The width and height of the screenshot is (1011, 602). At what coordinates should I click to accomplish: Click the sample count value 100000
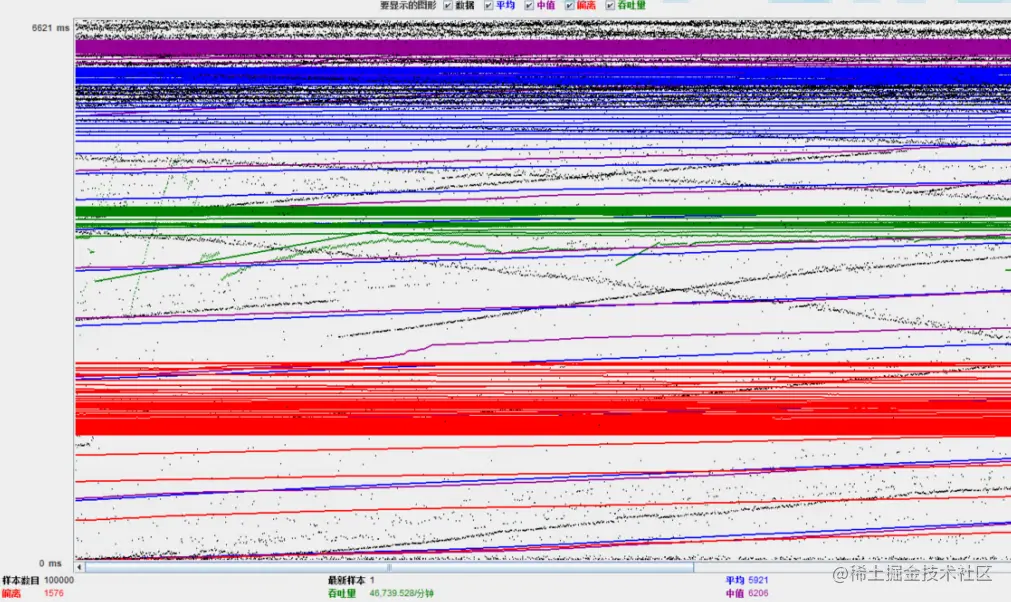click(x=59, y=580)
